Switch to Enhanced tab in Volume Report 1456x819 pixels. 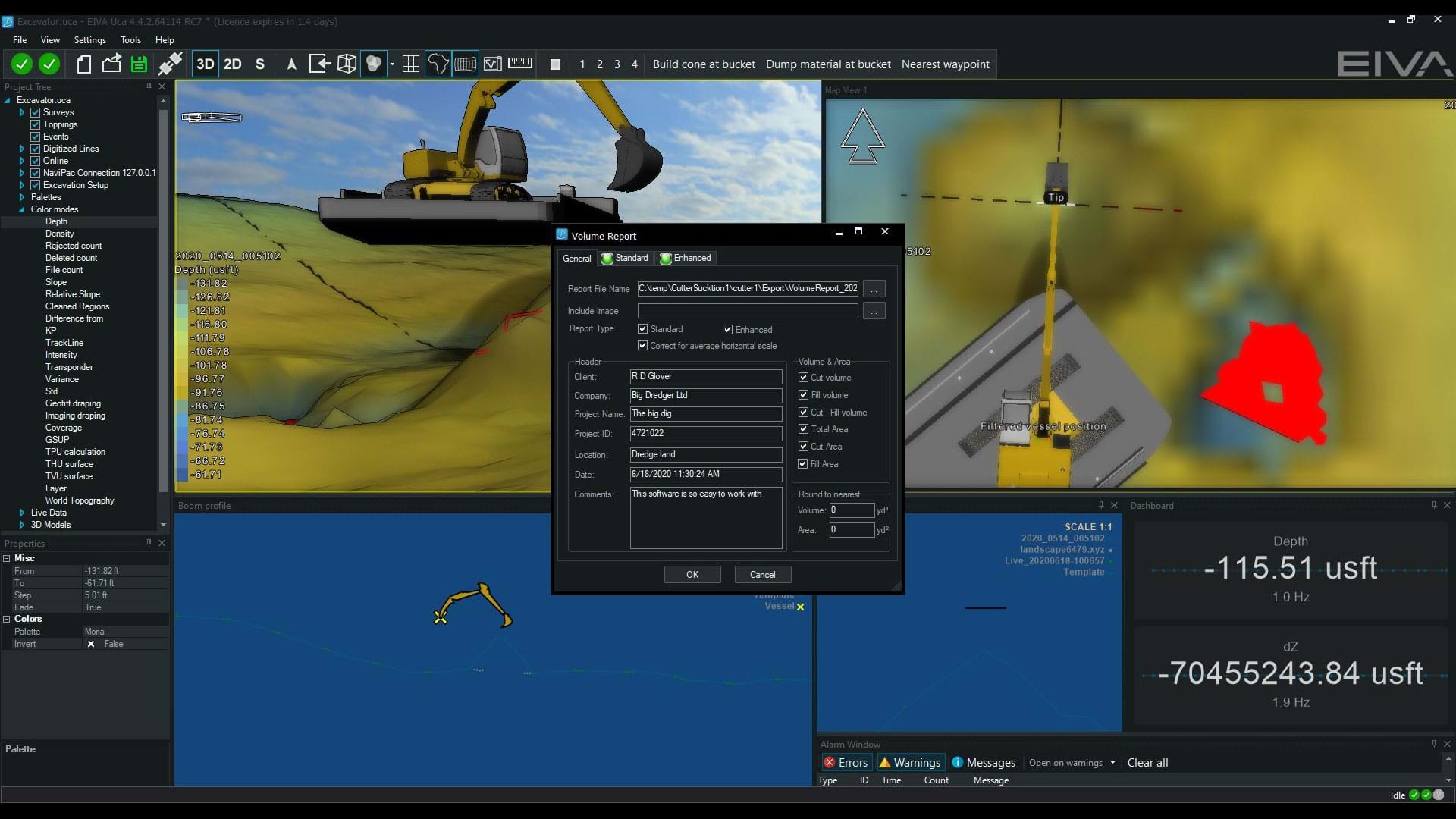click(x=686, y=258)
